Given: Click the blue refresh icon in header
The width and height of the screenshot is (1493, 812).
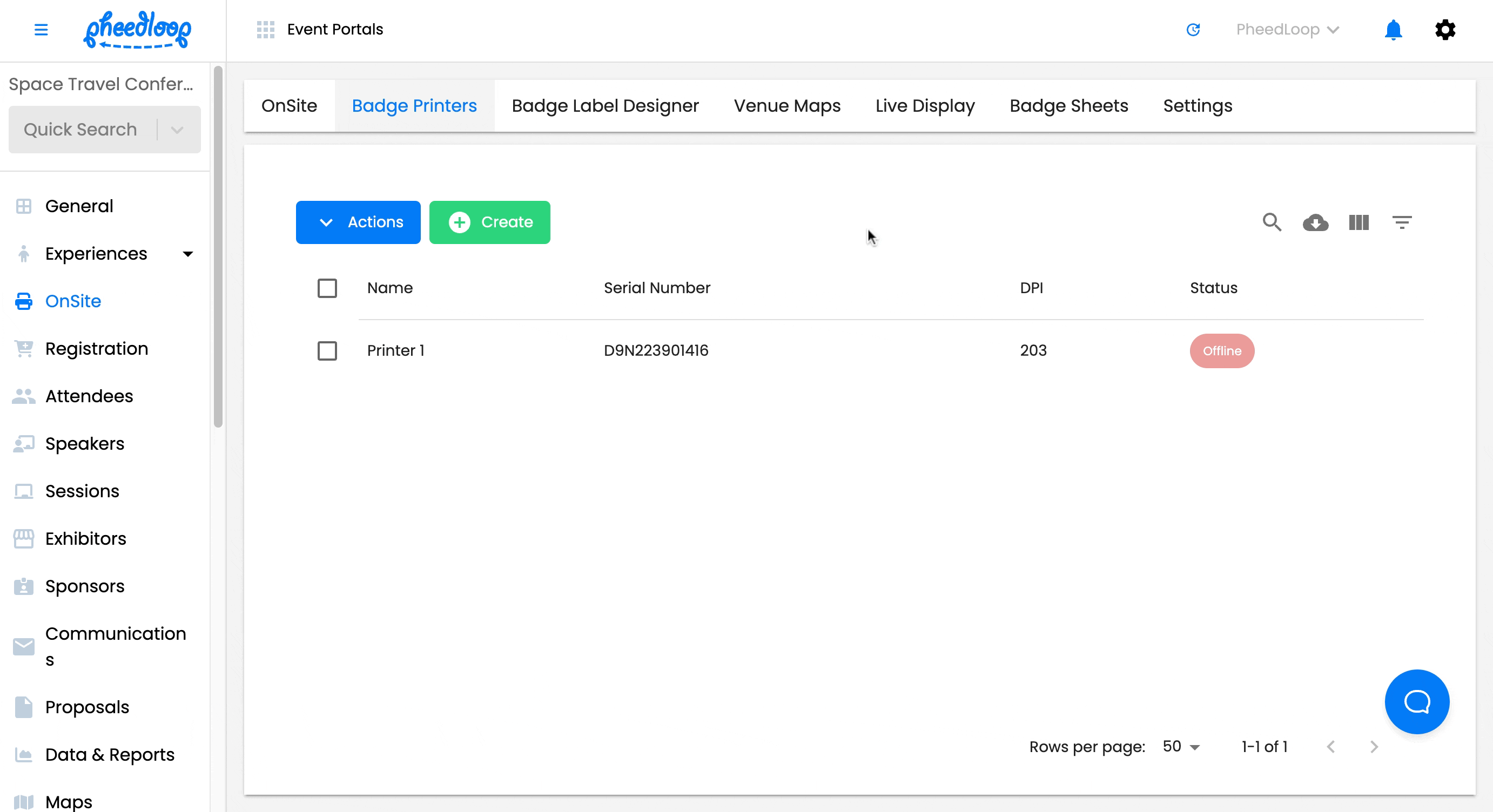Looking at the screenshot, I should tap(1193, 30).
